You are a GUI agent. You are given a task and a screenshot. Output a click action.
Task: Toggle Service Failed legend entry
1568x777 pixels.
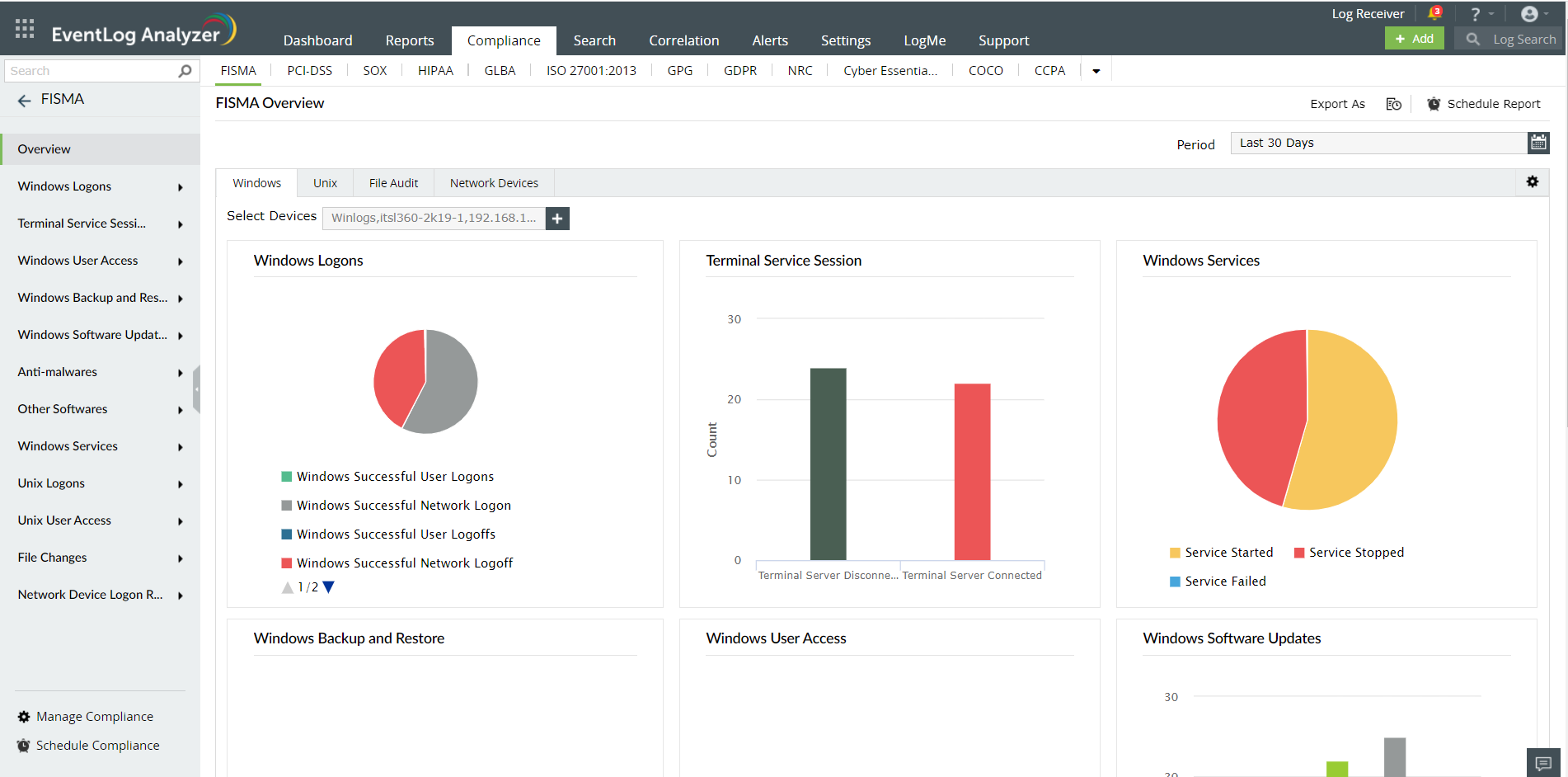pos(1218,581)
